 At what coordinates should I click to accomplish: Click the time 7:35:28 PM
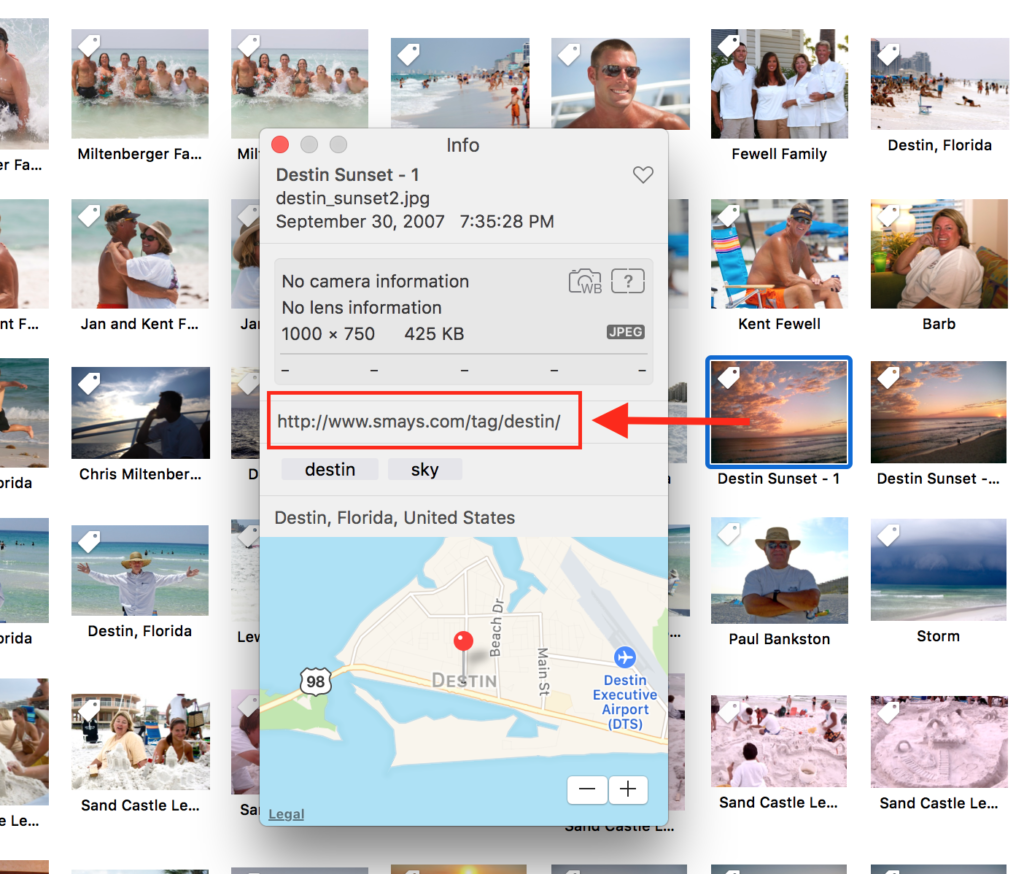(507, 221)
